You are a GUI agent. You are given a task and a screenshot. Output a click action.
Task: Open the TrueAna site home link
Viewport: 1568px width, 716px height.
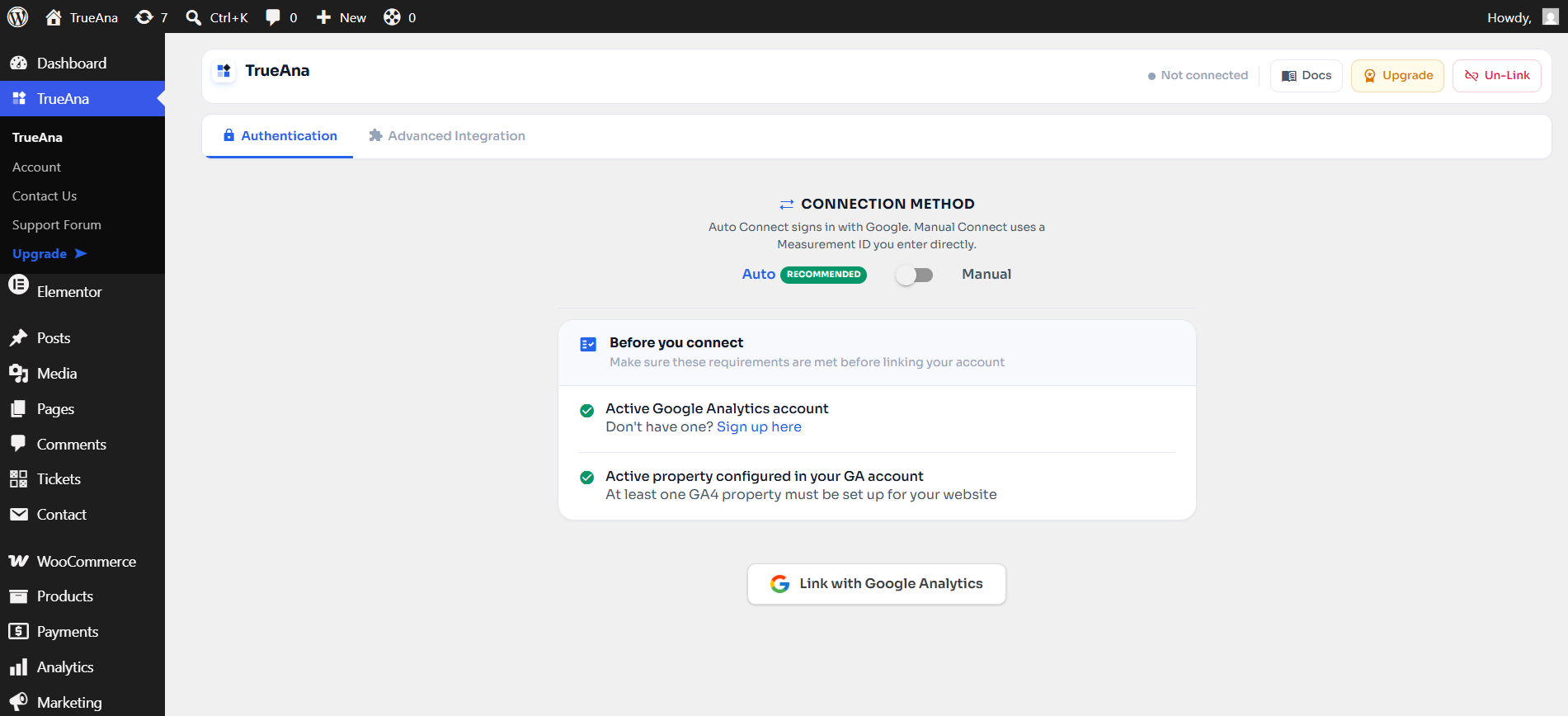point(82,17)
